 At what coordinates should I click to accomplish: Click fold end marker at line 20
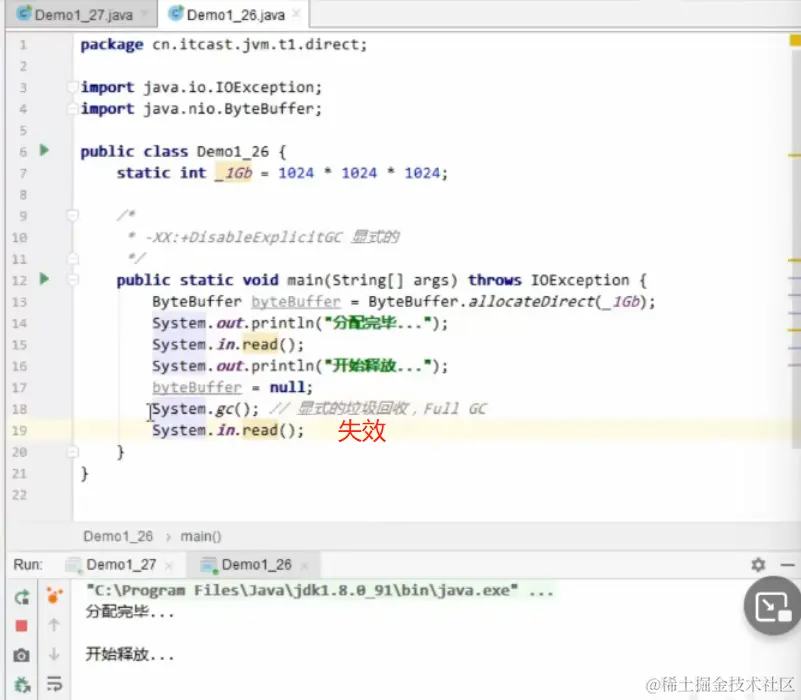73,452
